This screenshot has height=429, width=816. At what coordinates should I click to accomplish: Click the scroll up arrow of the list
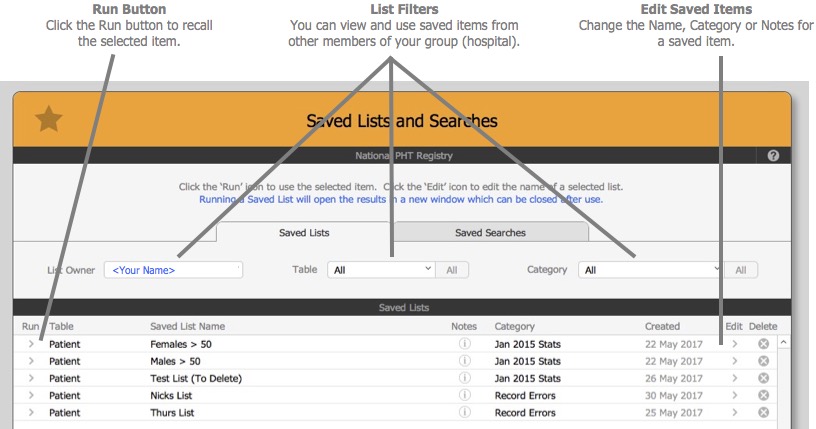[783, 343]
